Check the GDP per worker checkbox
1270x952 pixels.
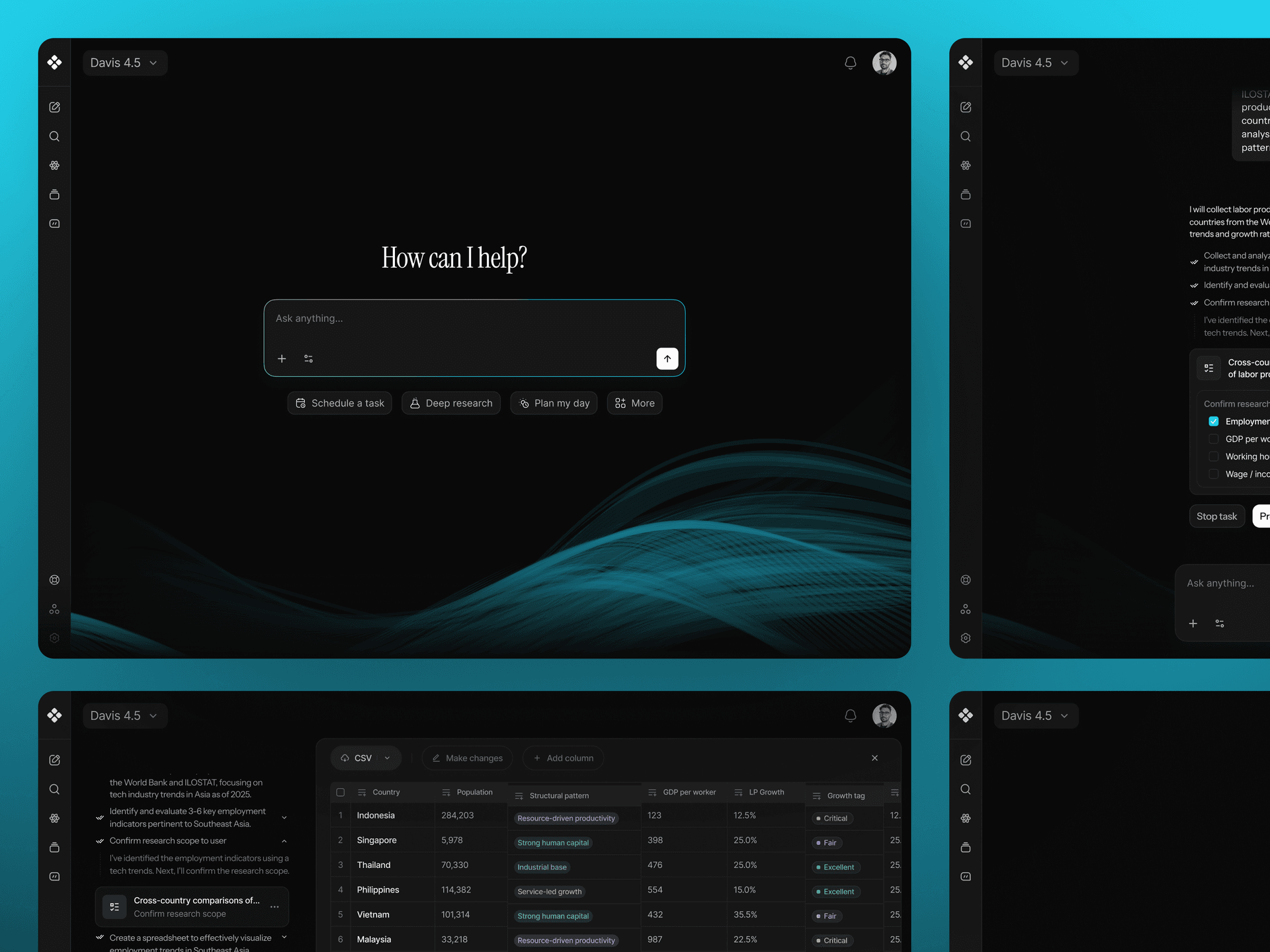[1214, 439]
